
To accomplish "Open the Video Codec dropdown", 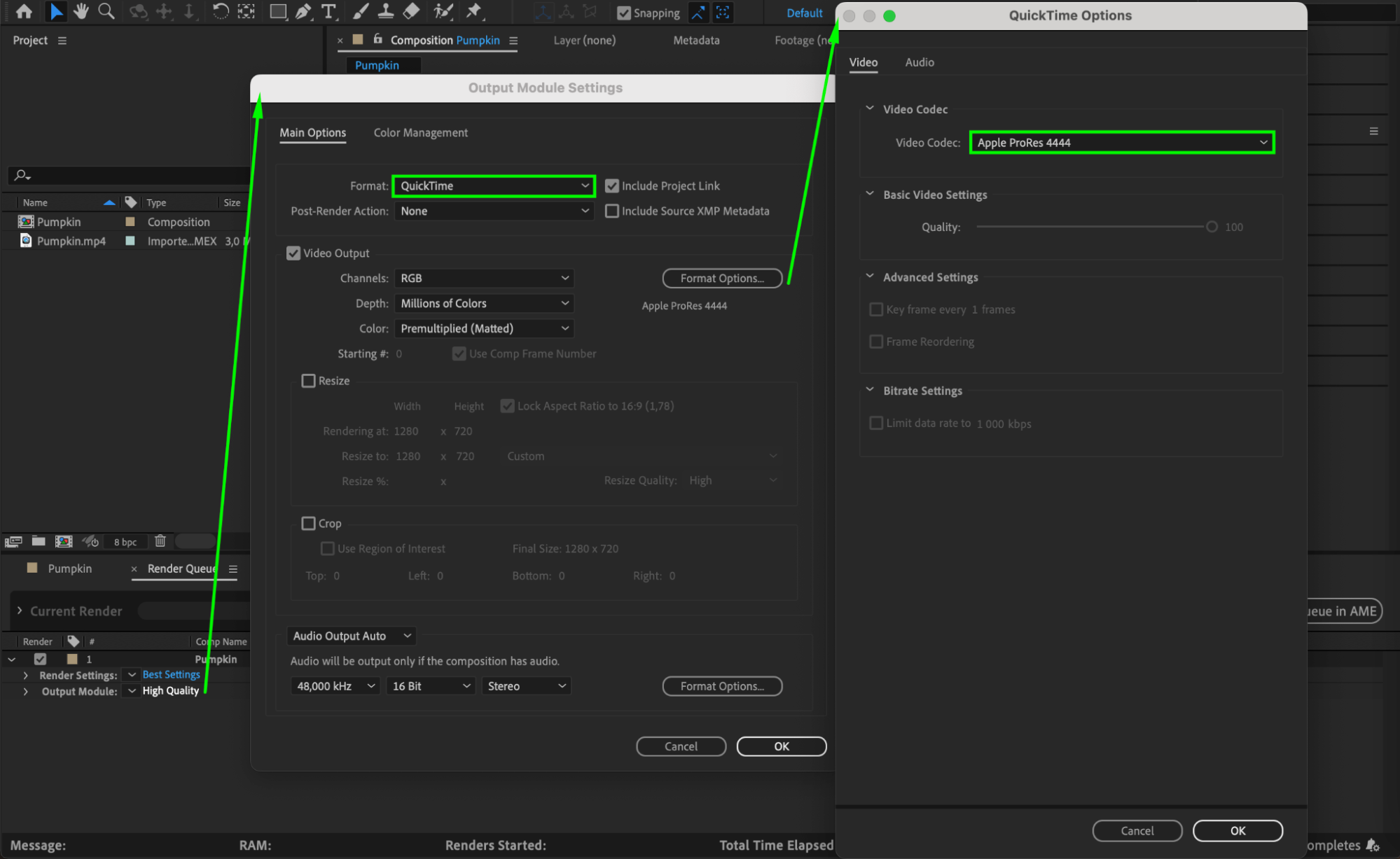I will (1121, 143).
